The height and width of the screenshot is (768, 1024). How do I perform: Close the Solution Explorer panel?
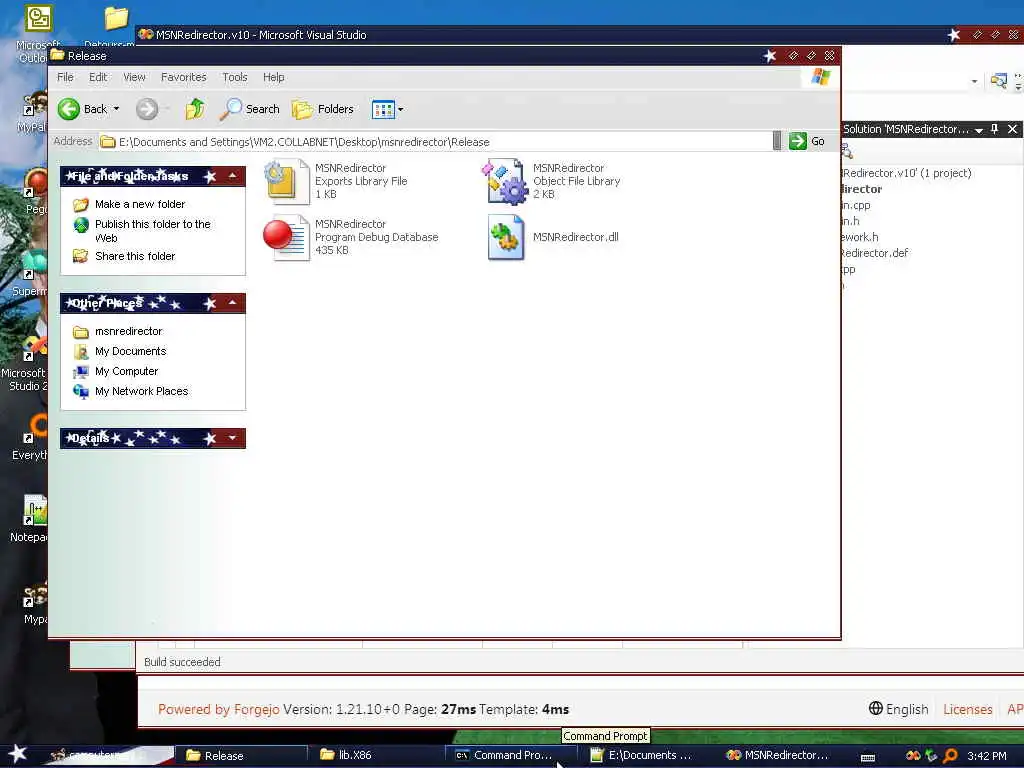(x=1012, y=129)
